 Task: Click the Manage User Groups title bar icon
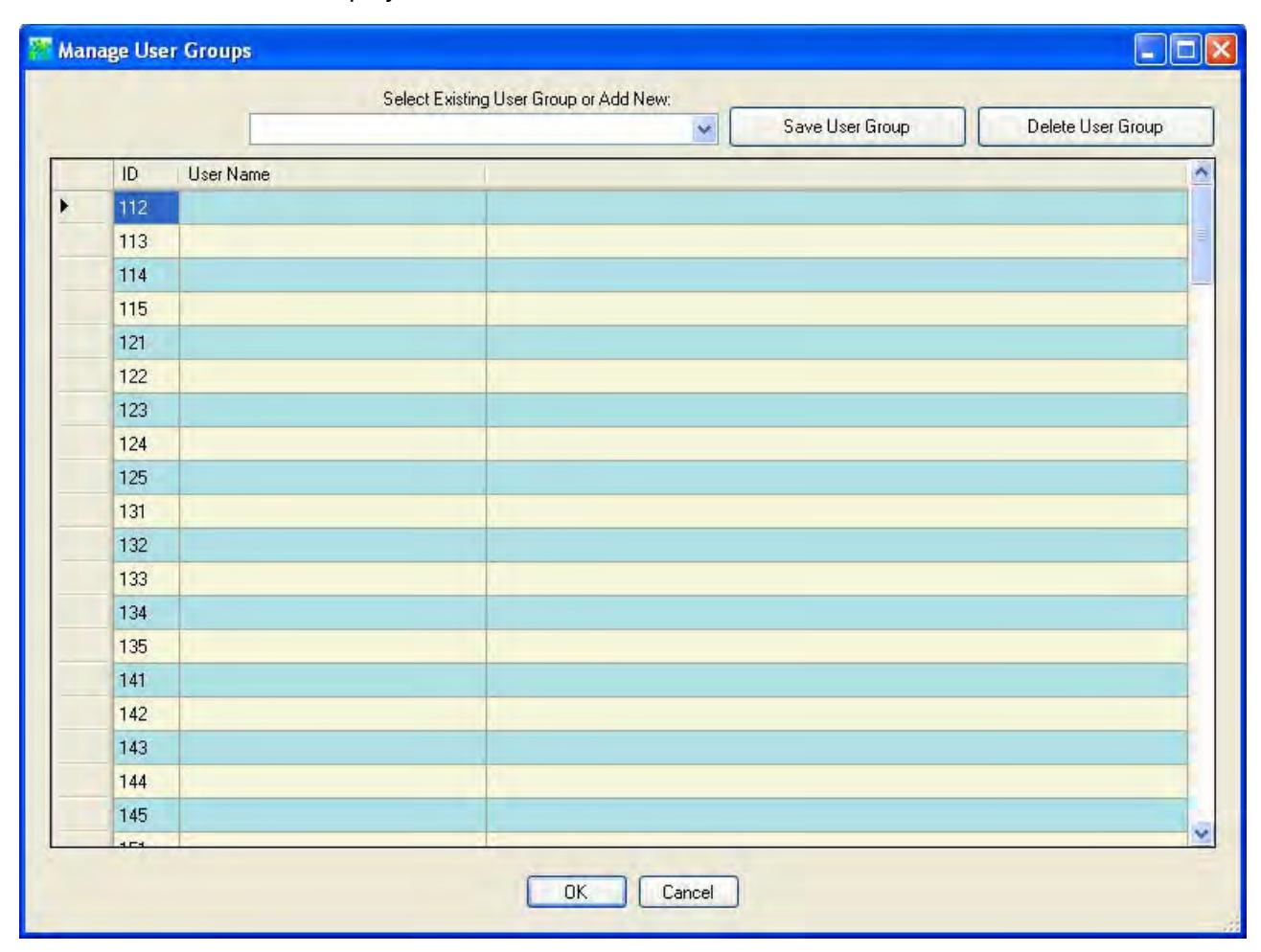pyautogui.click(x=39, y=50)
